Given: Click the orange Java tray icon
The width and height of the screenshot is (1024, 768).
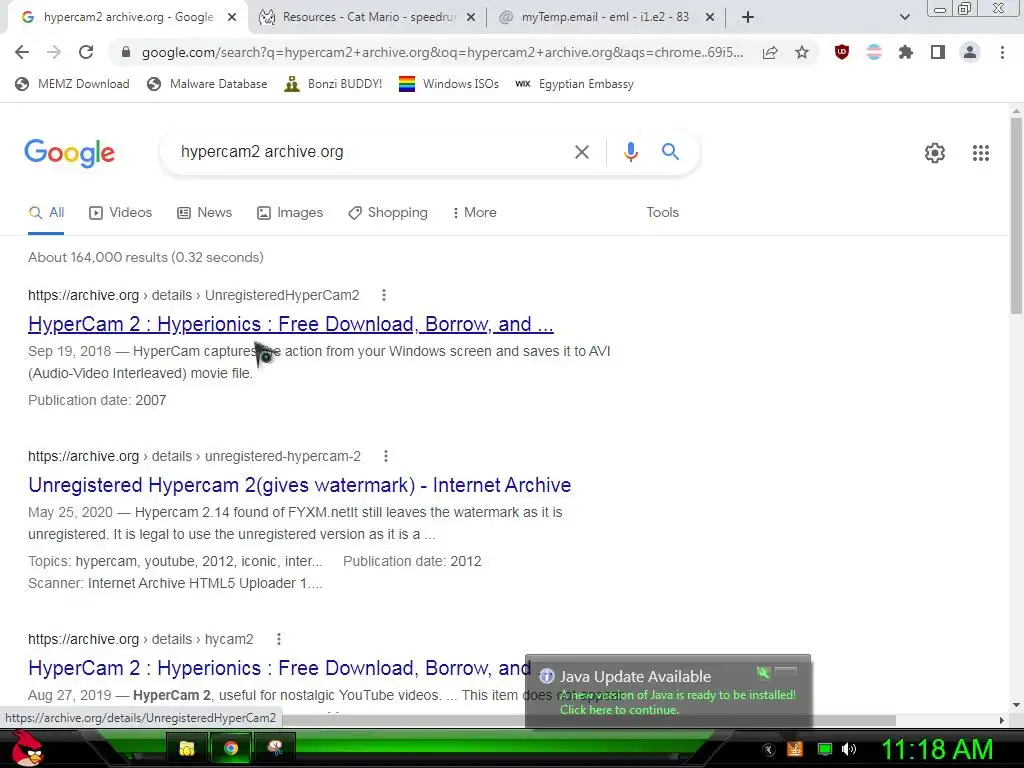Looking at the screenshot, I should 794,749.
